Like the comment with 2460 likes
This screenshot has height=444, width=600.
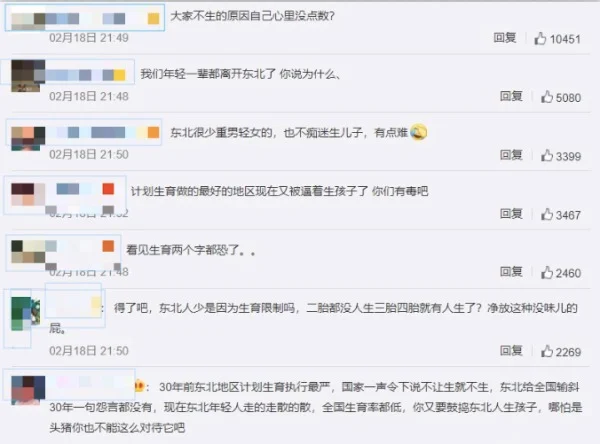(x=546, y=273)
